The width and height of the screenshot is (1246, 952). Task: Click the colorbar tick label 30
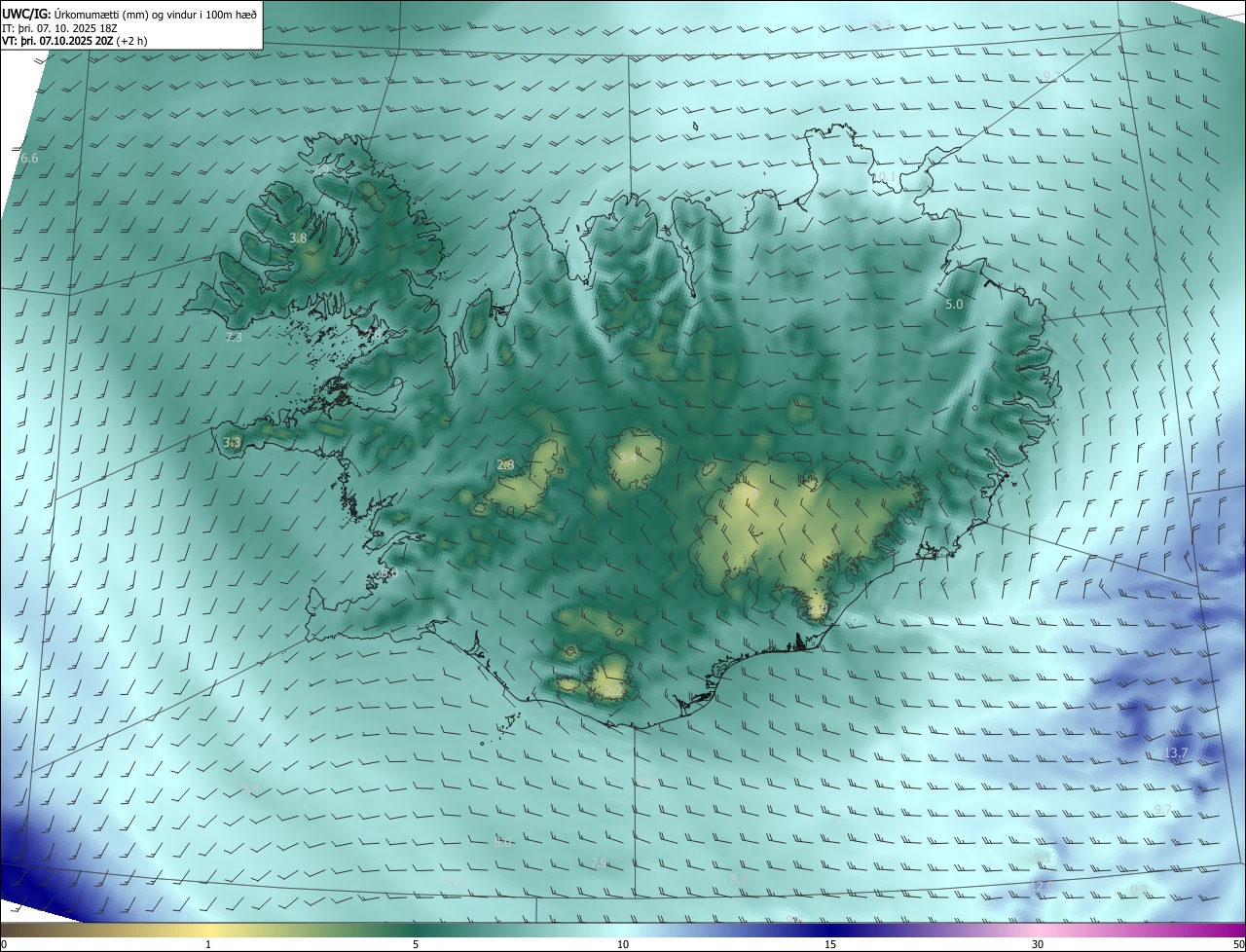[x=1038, y=944]
